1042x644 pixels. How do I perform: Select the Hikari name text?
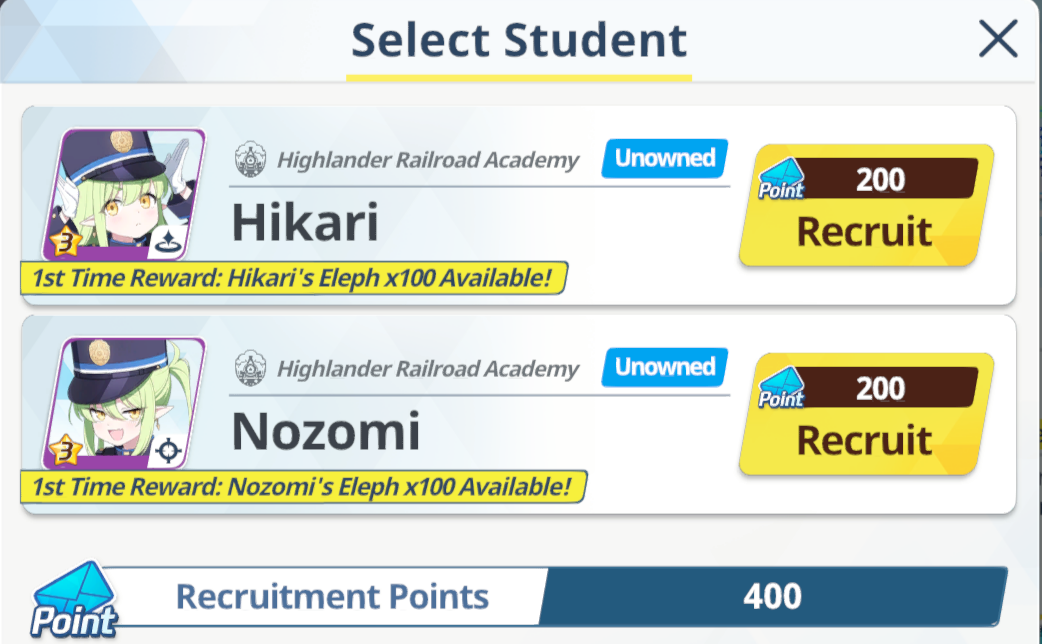[x=305, y=223]
